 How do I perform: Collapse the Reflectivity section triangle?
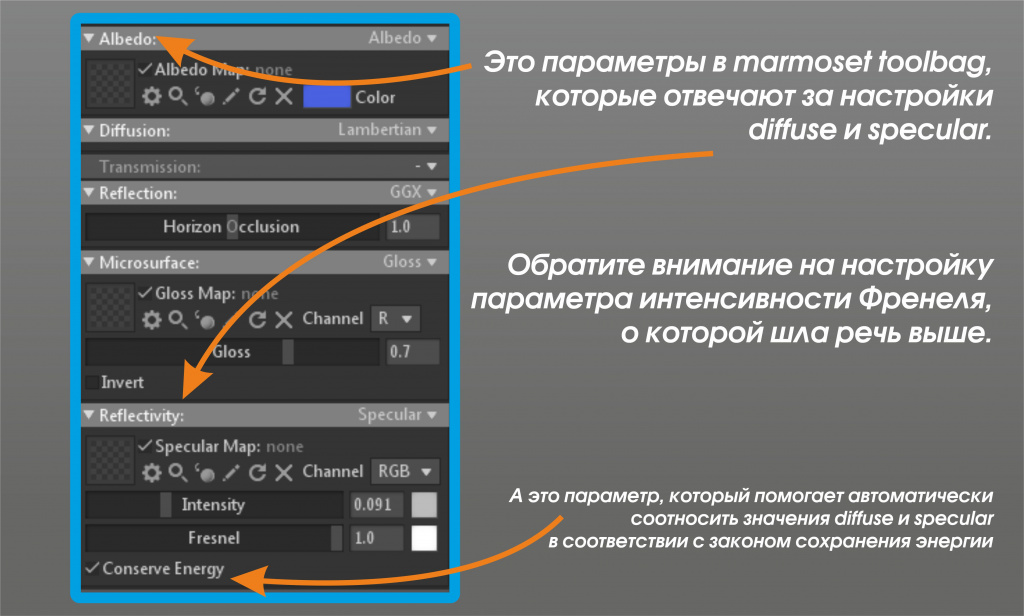pos(89,415)
